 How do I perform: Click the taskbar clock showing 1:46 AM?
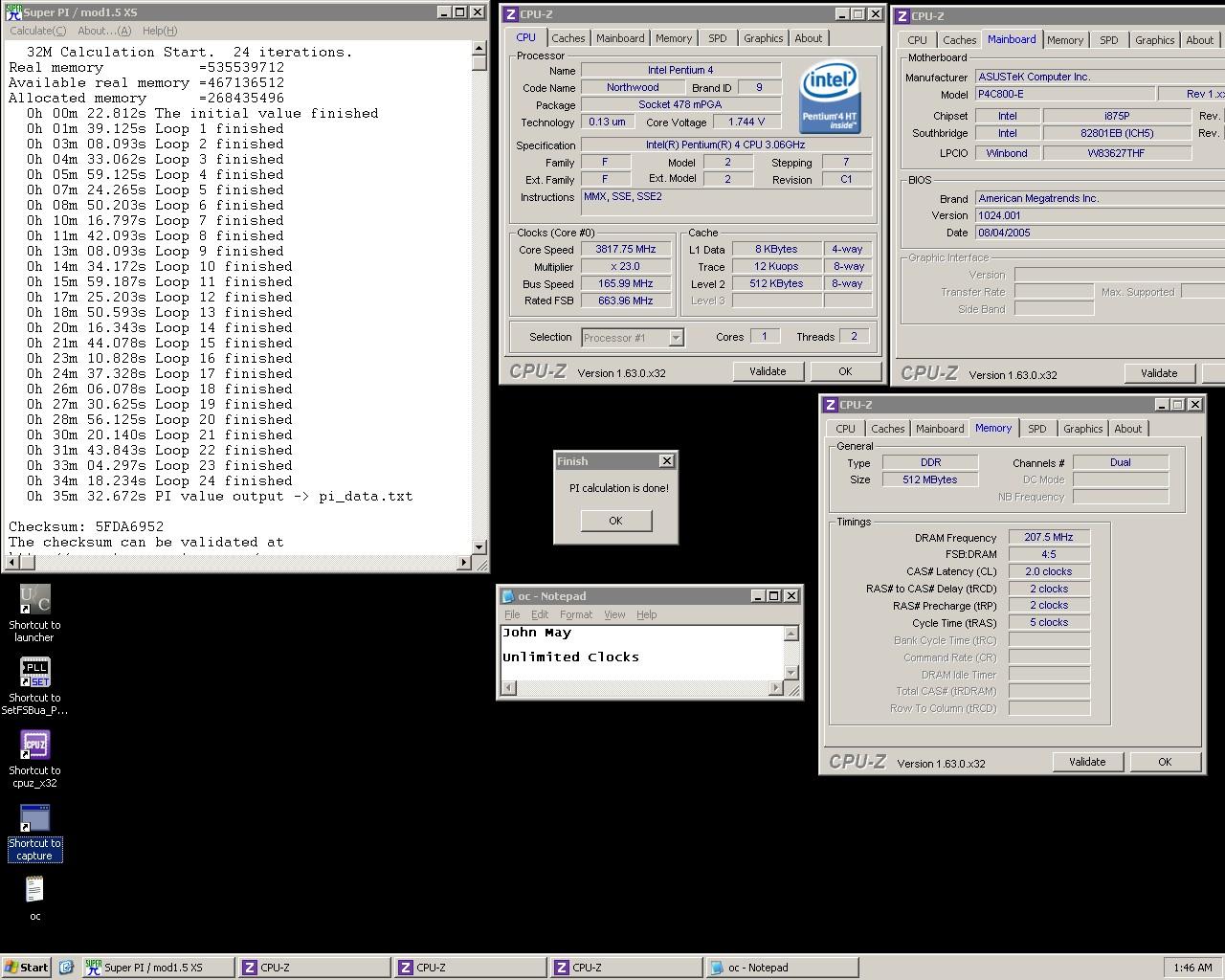pos(1192,968)
